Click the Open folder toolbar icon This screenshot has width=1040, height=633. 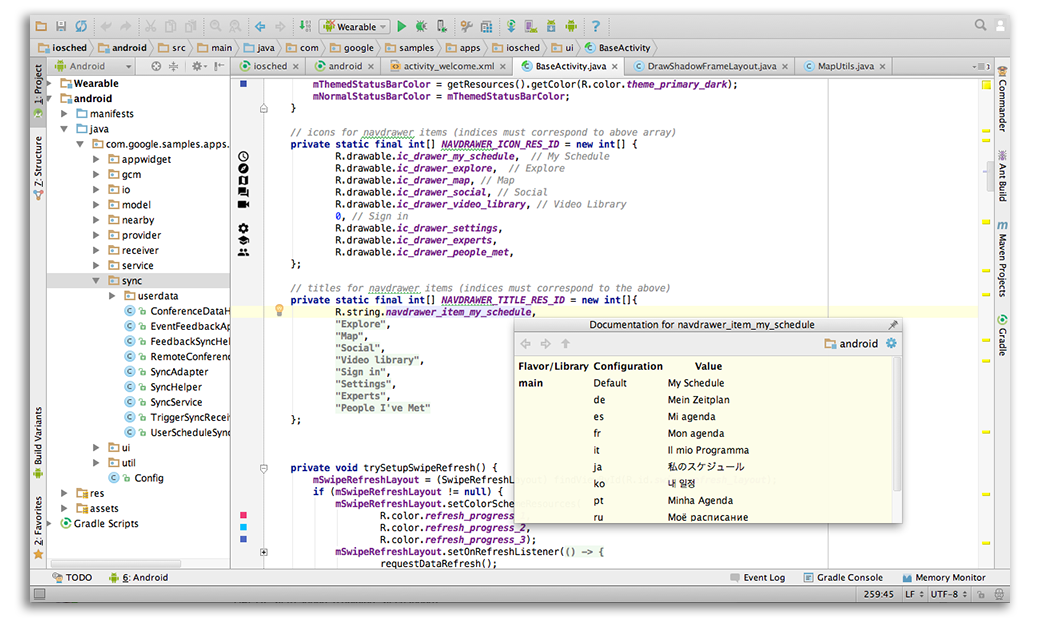pyautogui.click(x=41, y=27)
